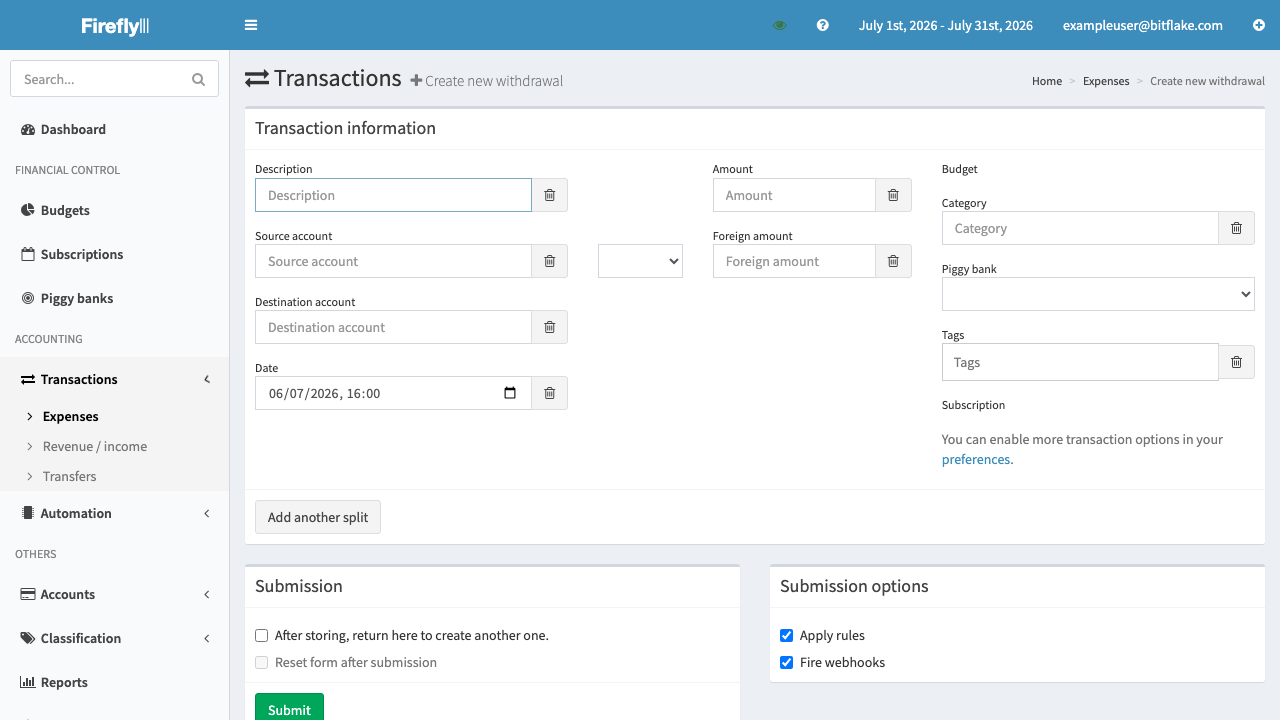The image size is (1280, 720).
Task: Focus the Tags input field
Action: point(1080,362)
